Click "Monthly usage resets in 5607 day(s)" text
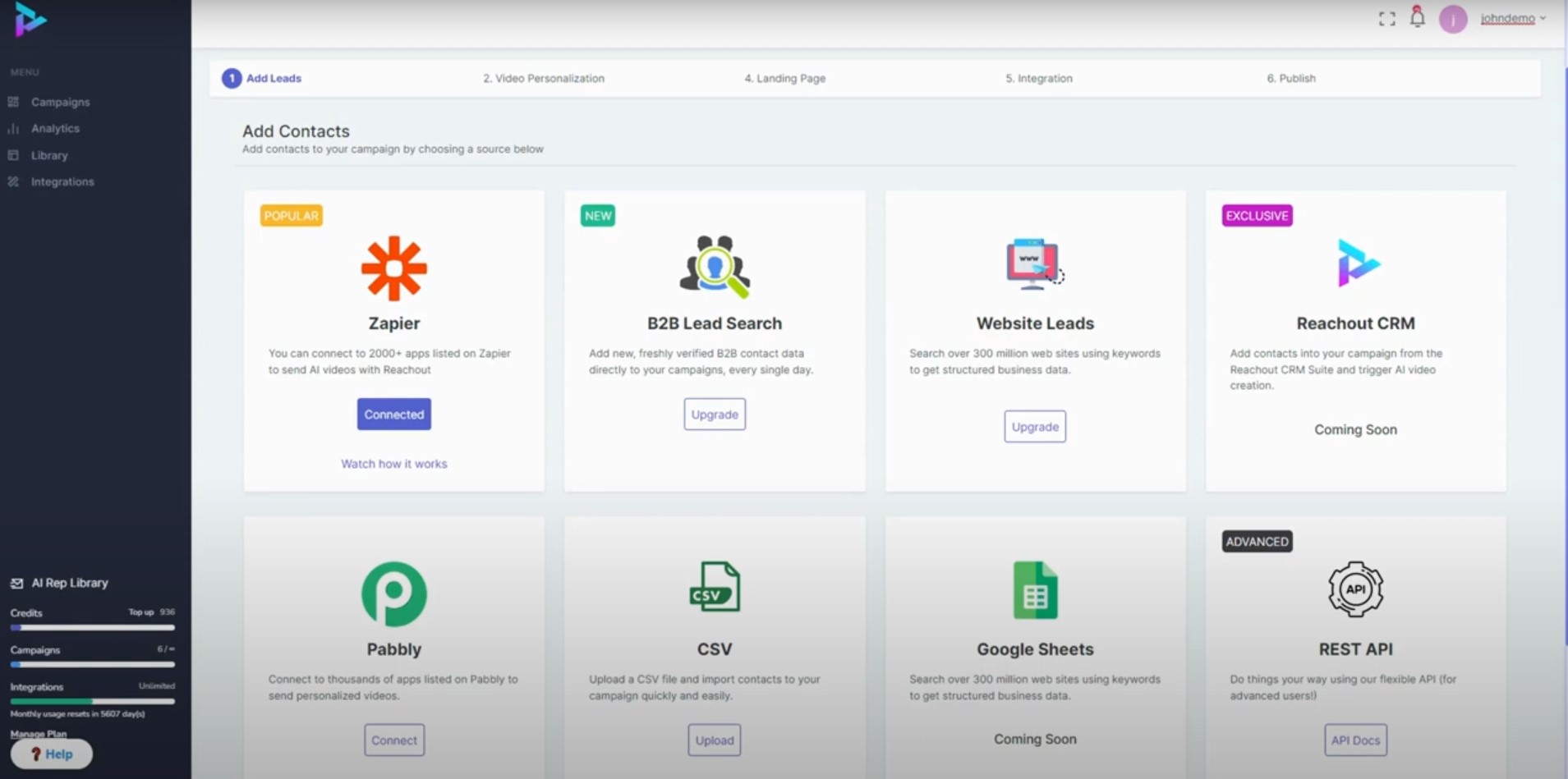The height and width of the screenshot is (779, 1568). pos(77,714)
